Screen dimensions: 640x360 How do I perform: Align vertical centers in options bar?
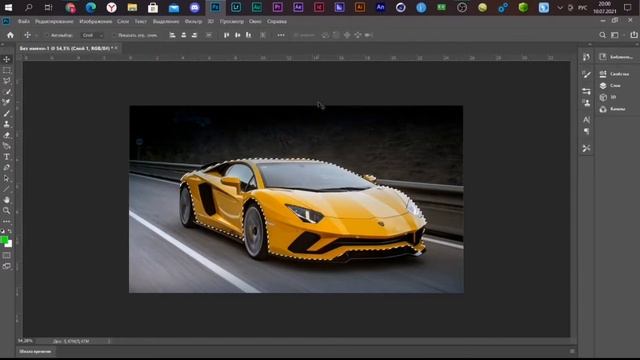(238, 35)
